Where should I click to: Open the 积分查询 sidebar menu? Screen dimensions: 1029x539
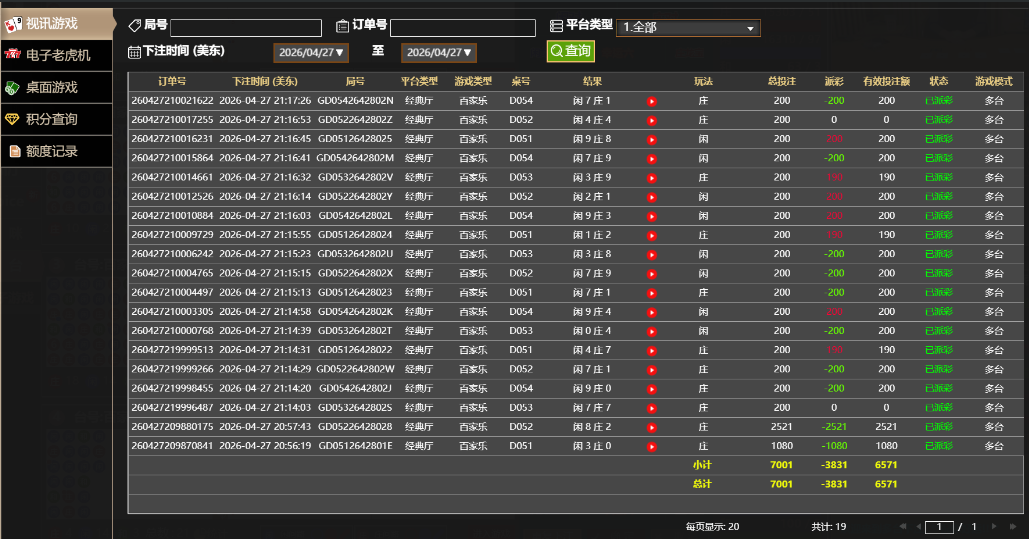tap(56, 119)
